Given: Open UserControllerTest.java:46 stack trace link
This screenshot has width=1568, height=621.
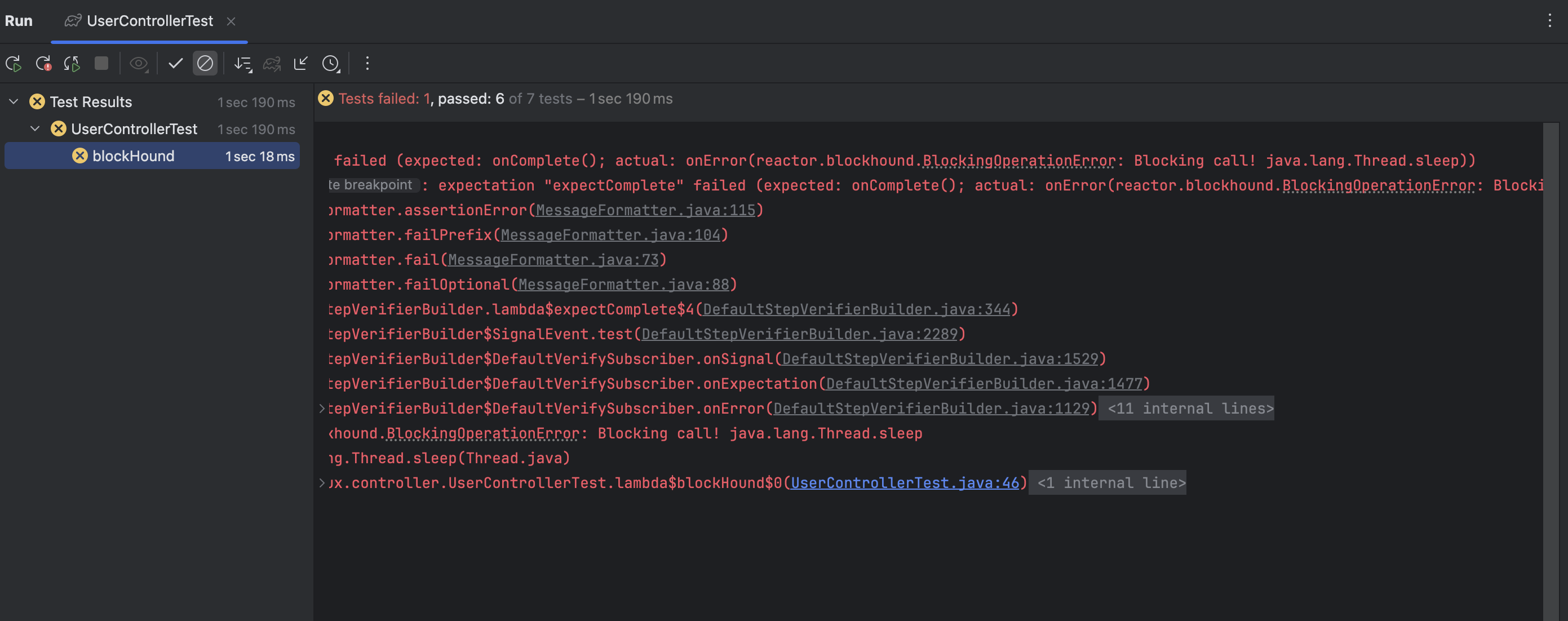Looking at the screenshot, I should (905, 483).
